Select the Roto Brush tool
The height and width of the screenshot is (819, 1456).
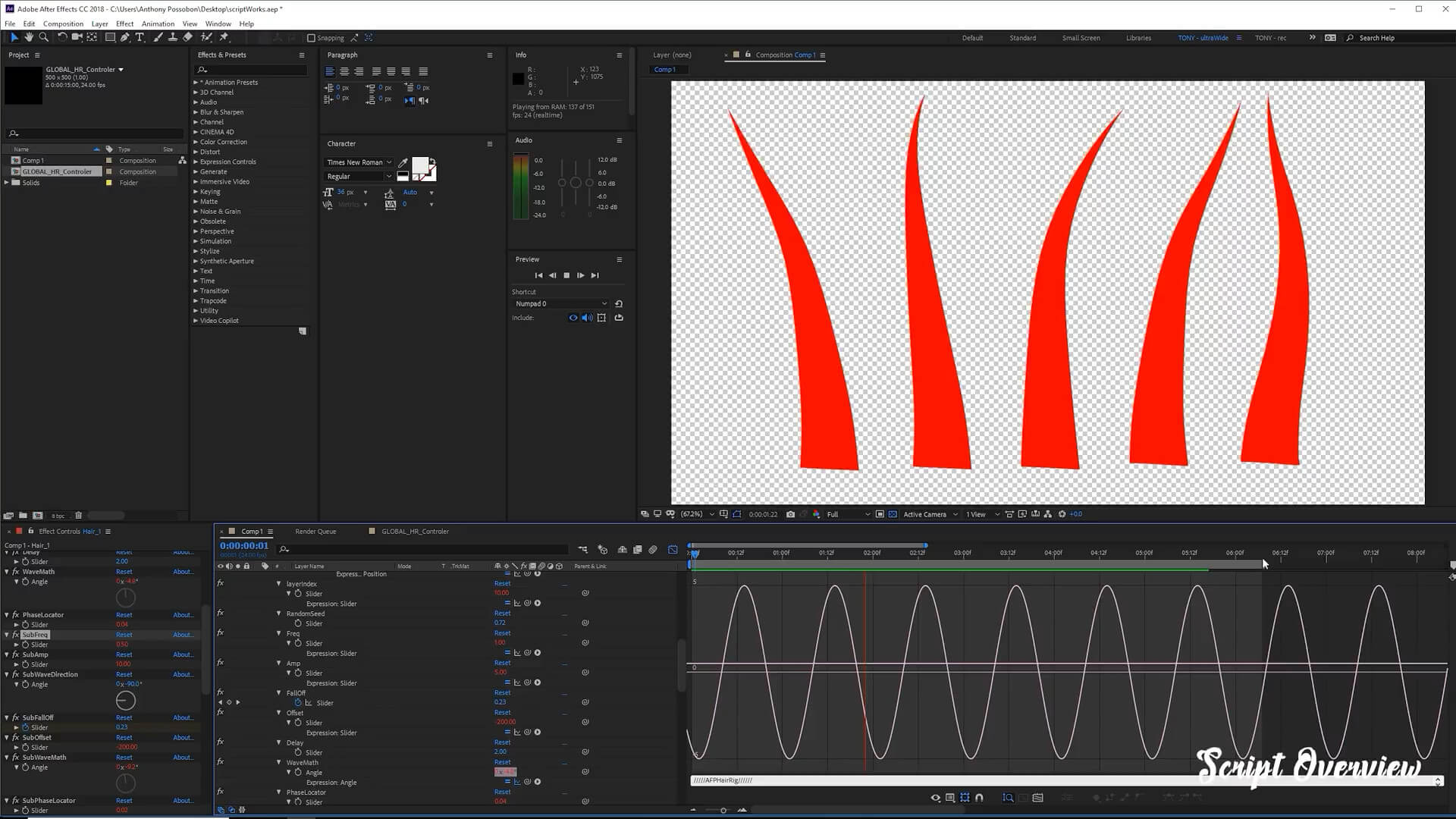point(206,37)
